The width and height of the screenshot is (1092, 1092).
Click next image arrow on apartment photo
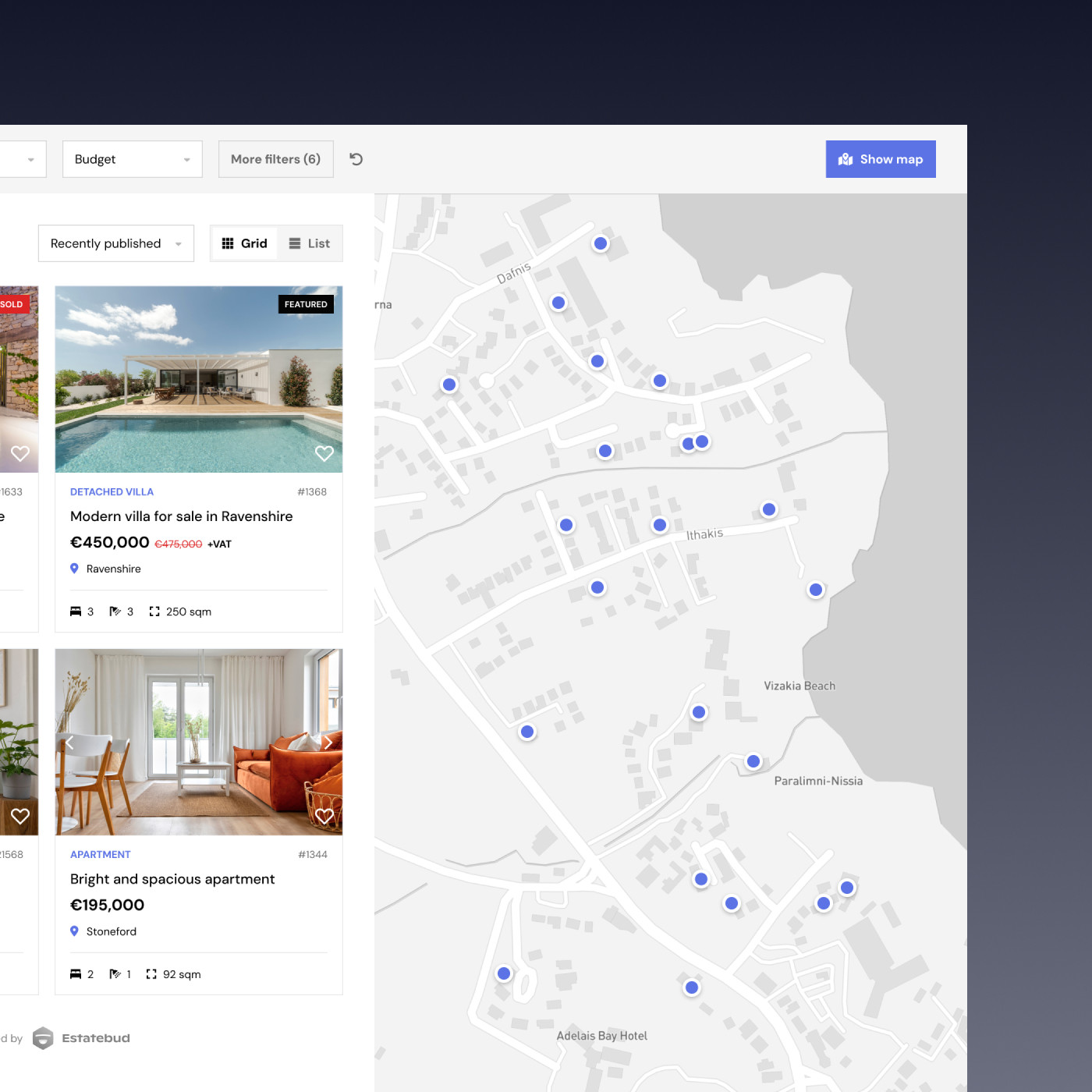tap(328, 743)
